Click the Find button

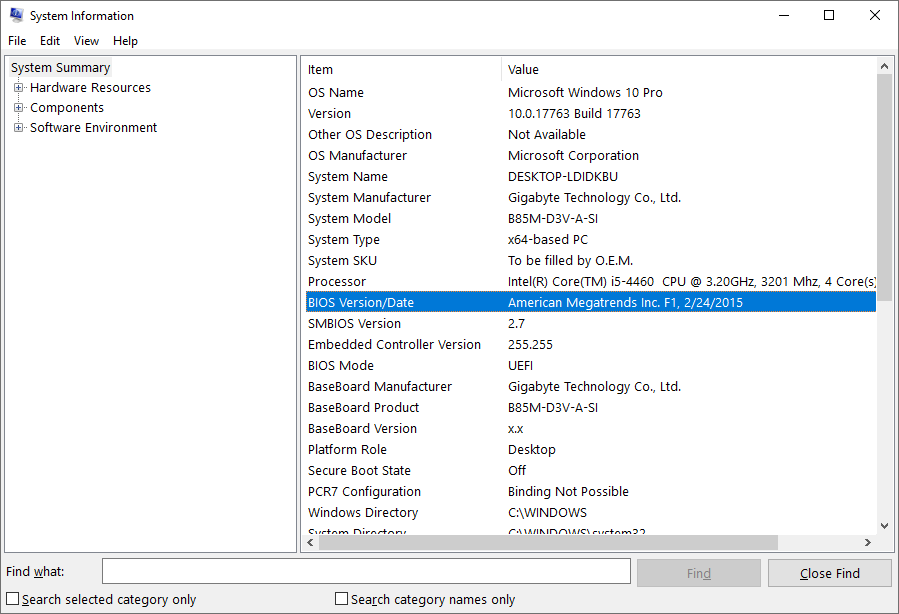click(x=699, y=573)
